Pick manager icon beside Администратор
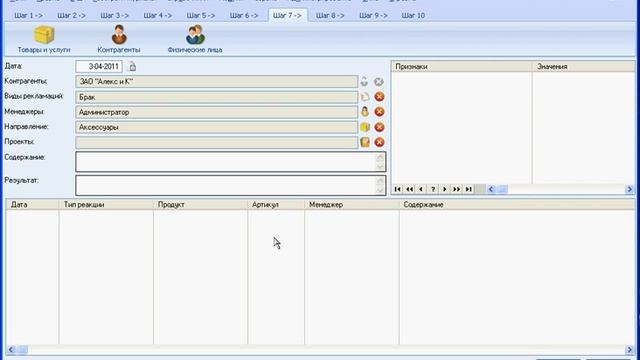This screenshot has width=640, height=360. (364, 112)
